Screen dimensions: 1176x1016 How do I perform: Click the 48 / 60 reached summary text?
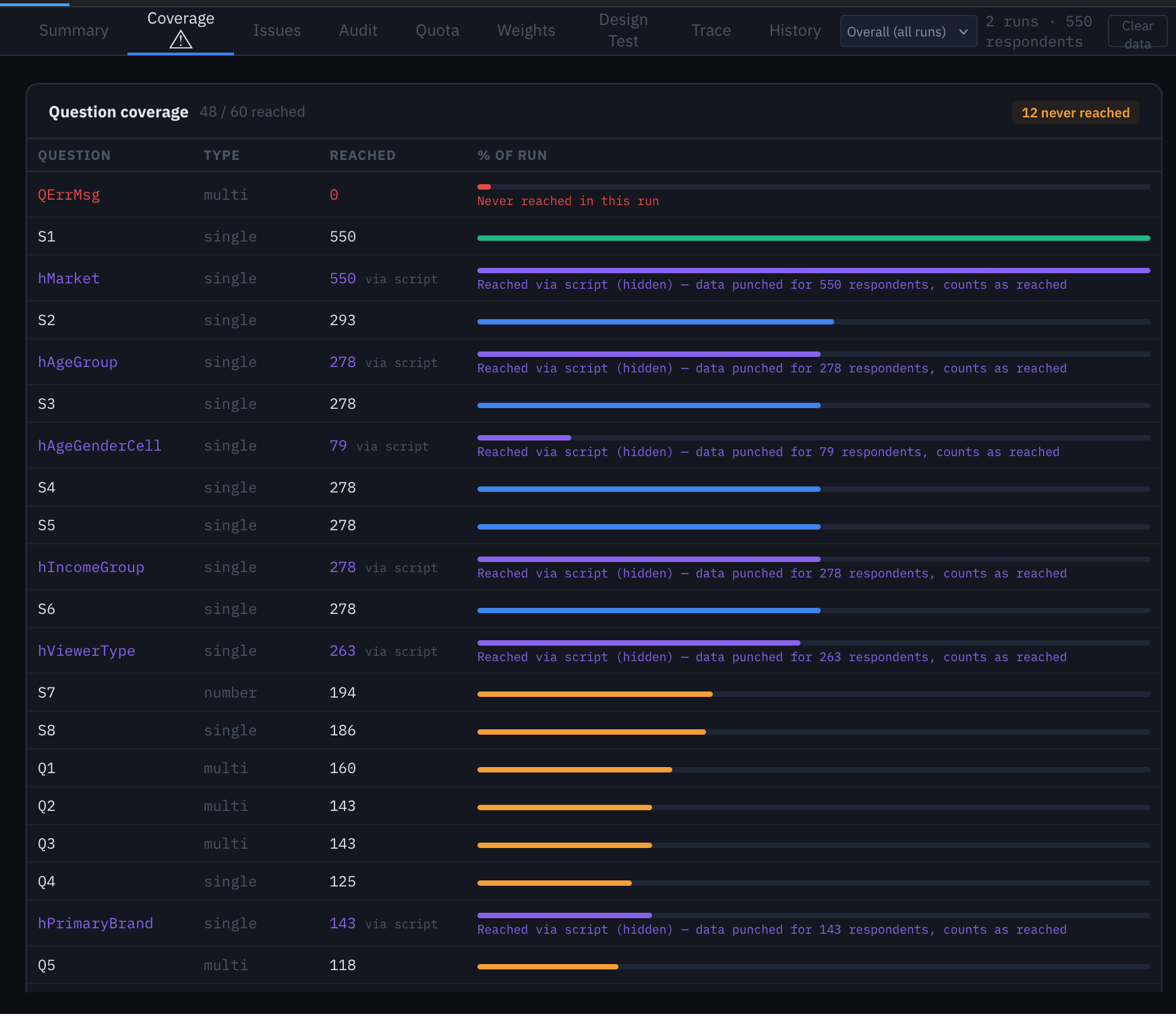252,112
